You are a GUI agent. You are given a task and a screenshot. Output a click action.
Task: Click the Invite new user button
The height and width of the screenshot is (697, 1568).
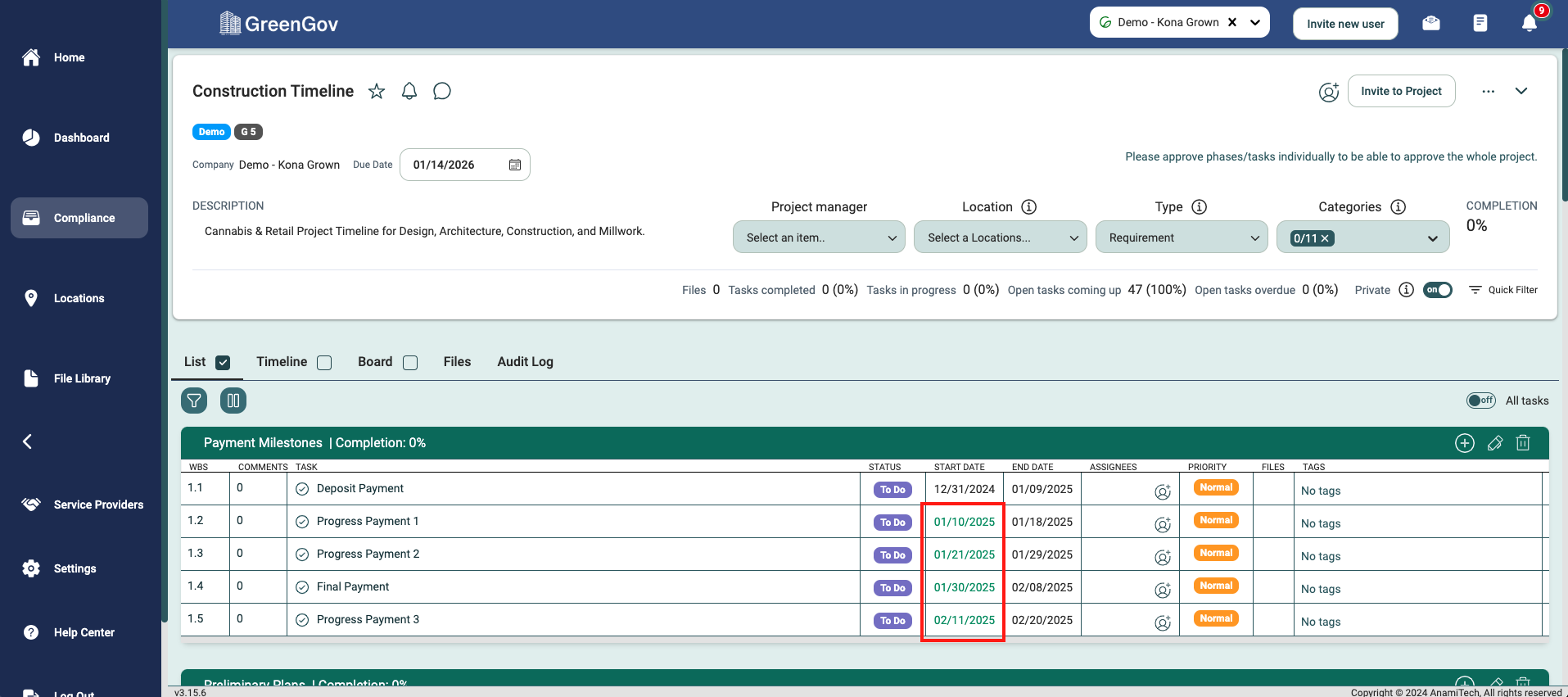click(x=1345, y=24)
